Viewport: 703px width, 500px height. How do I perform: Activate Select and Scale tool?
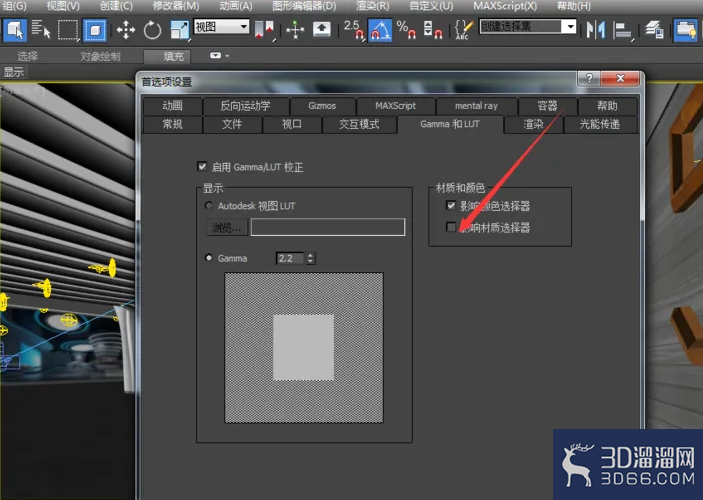point(179,30)
